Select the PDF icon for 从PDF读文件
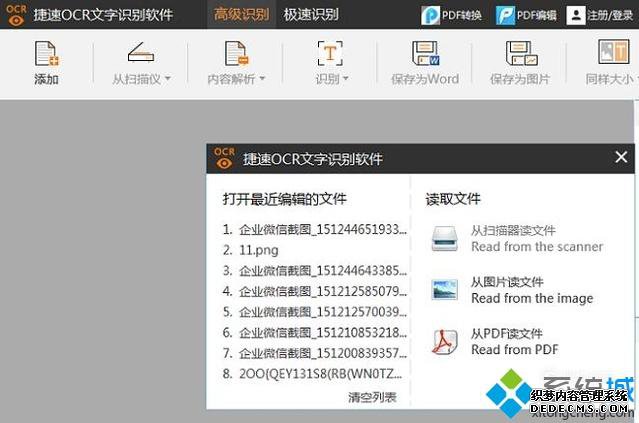 click(444, 342)
